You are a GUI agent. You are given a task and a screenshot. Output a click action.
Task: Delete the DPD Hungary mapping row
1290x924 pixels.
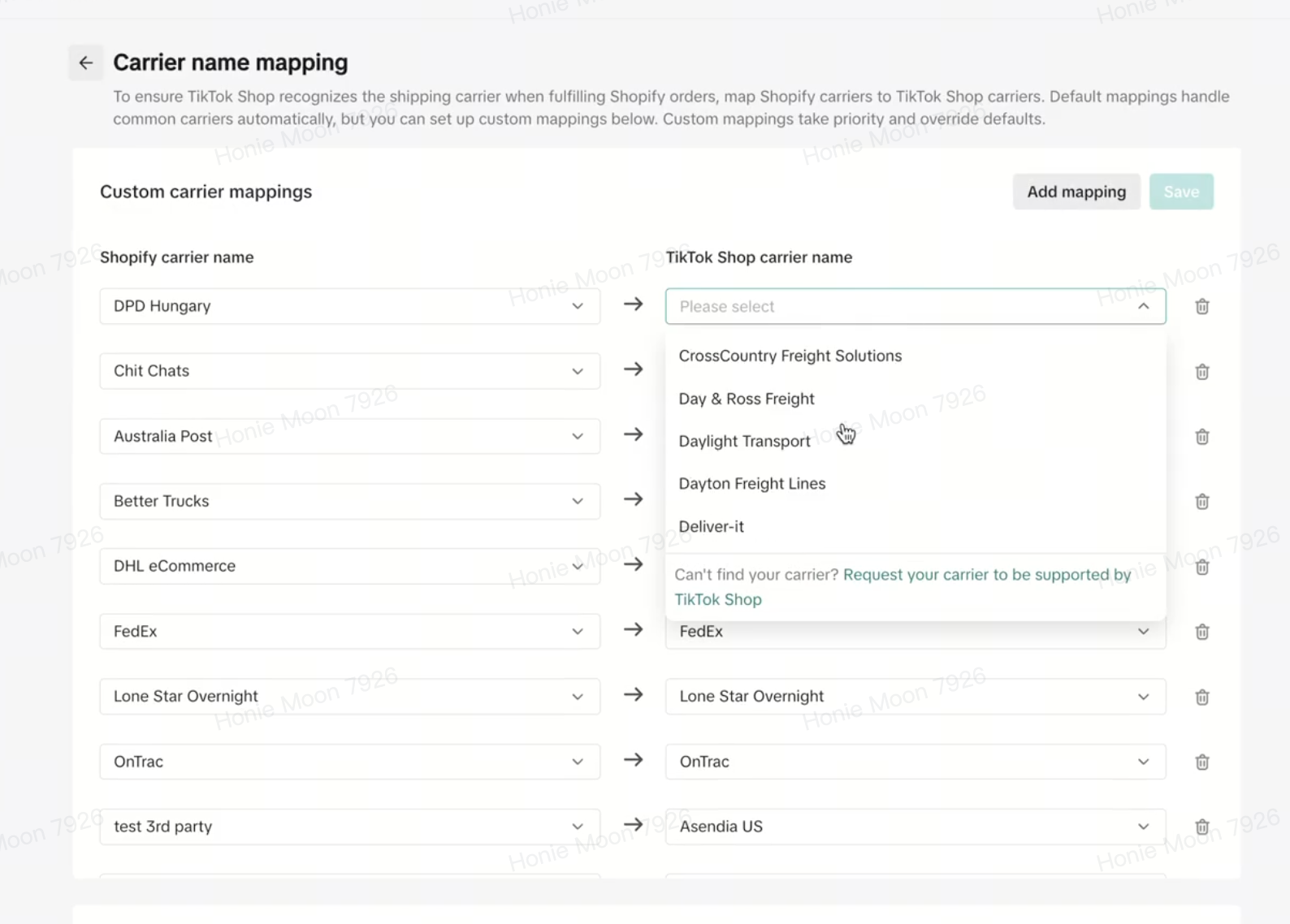click(1201, 306)
